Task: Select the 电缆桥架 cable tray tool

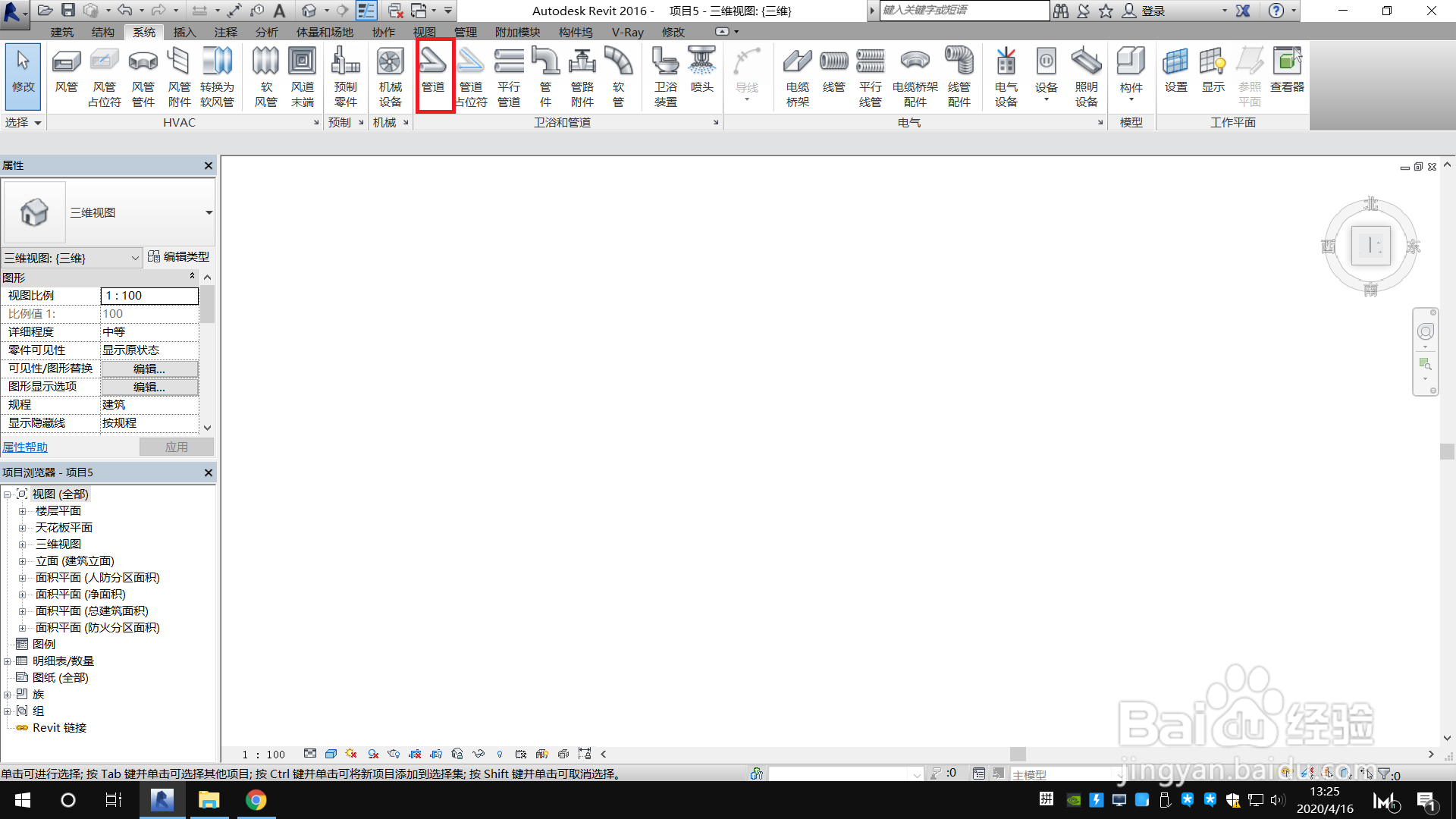Action: (x=797, y=76)
